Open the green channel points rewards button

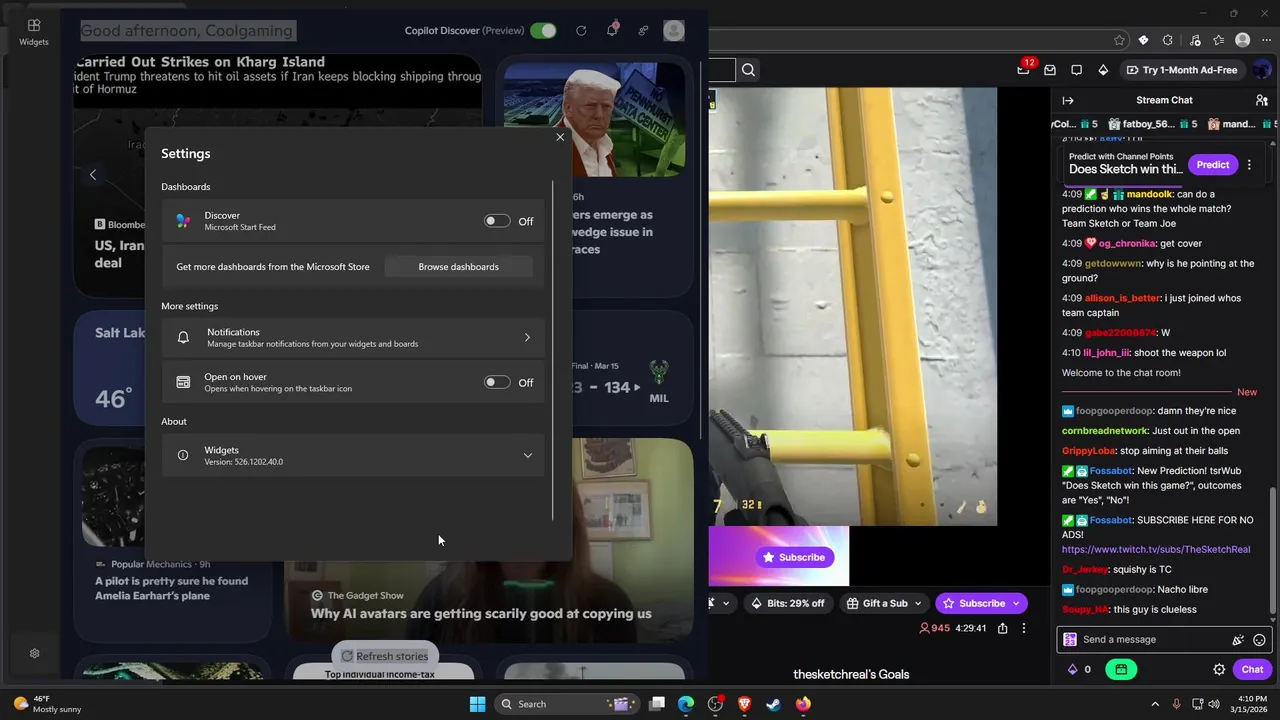click(x=1121, y=670)
